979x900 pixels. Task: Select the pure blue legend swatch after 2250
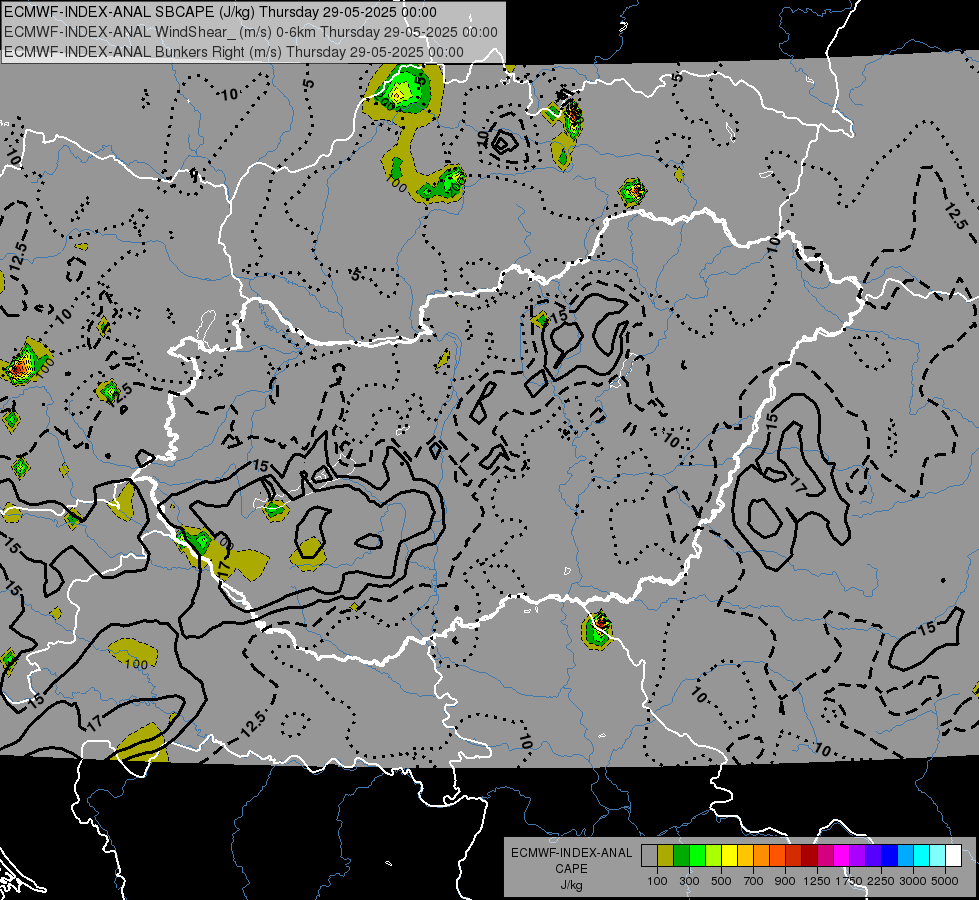coord(890,856)
